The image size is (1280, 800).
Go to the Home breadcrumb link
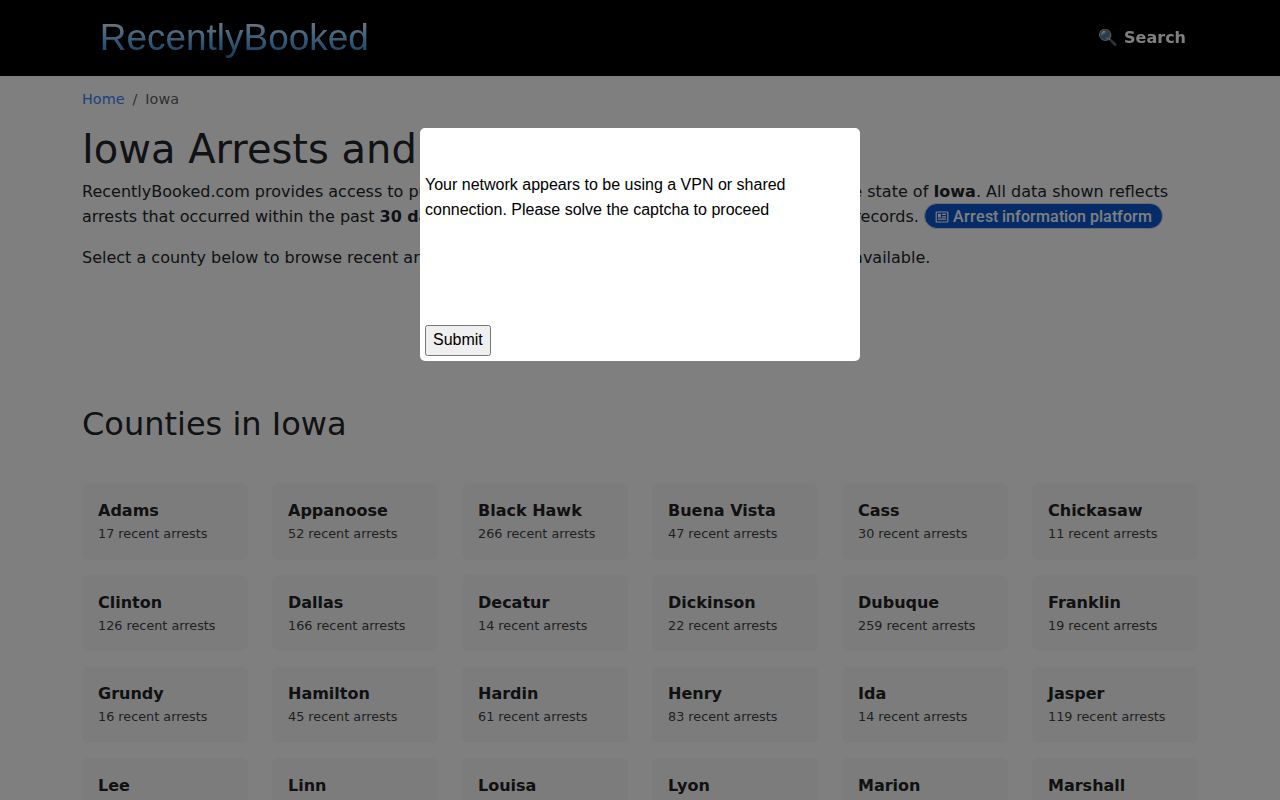103,99
